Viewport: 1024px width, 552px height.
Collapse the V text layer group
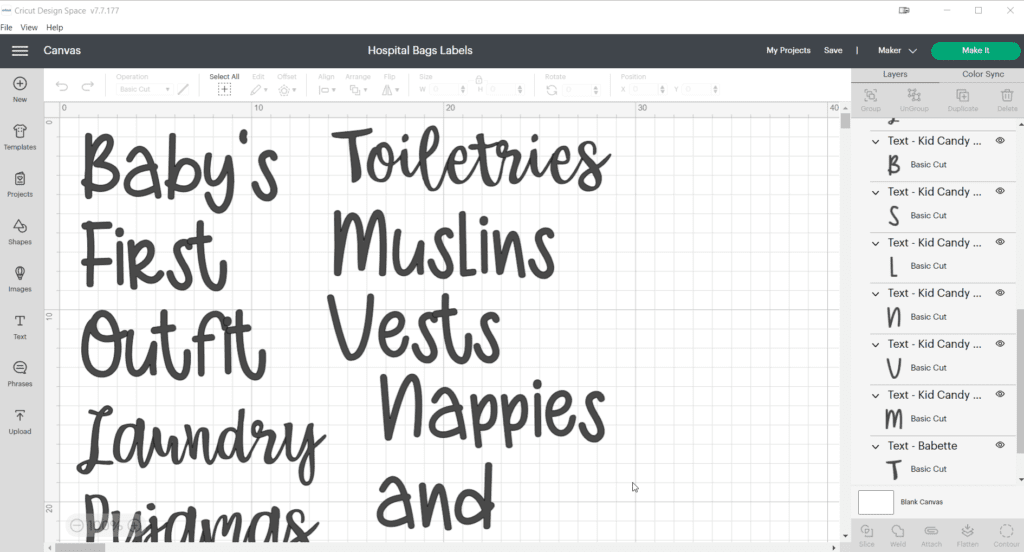tap(875, 344)
